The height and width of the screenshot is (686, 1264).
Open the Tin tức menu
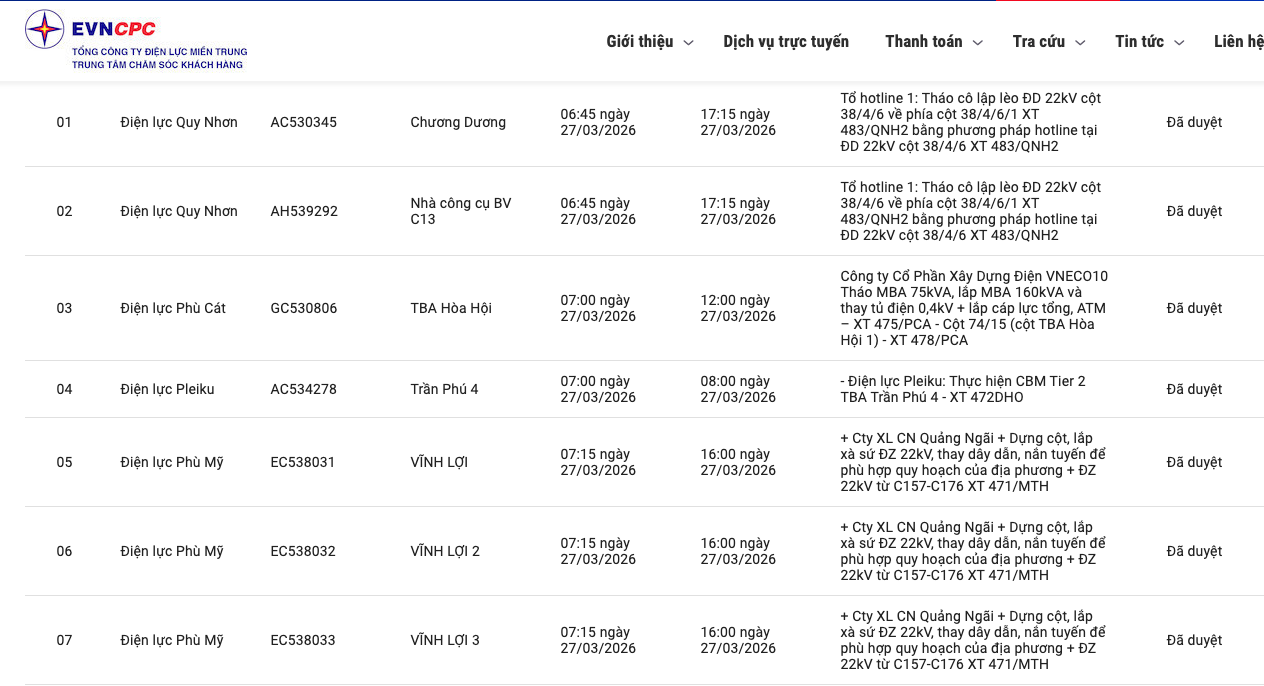(1139, 42)
